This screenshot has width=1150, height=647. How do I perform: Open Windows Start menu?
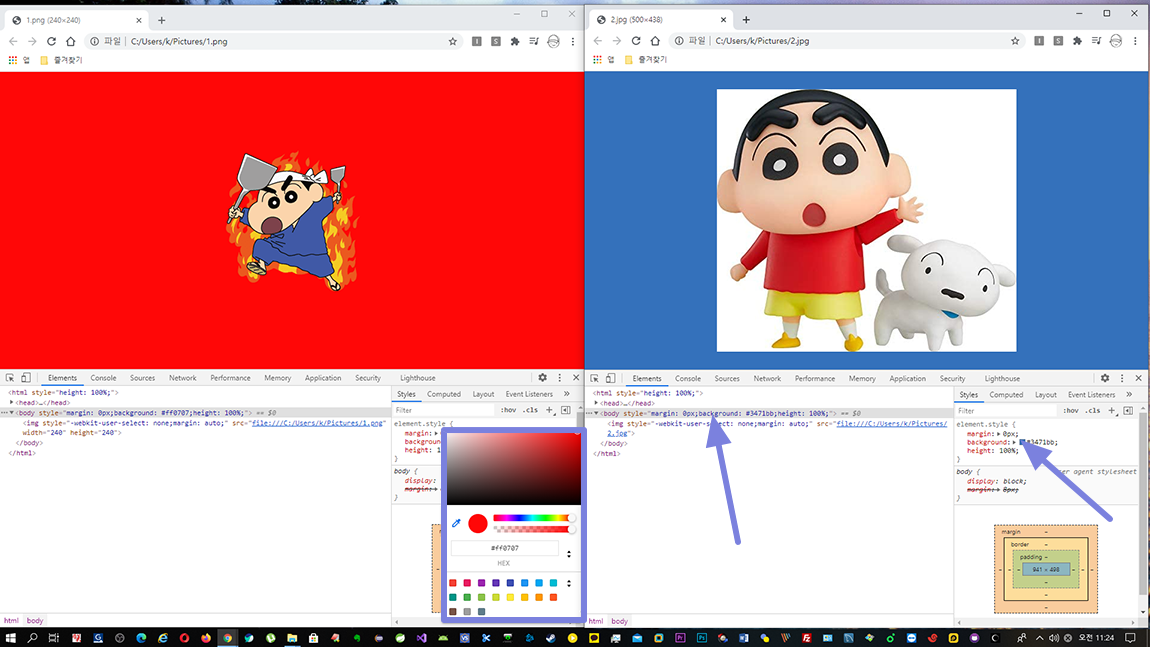click(x=10, y=638)
